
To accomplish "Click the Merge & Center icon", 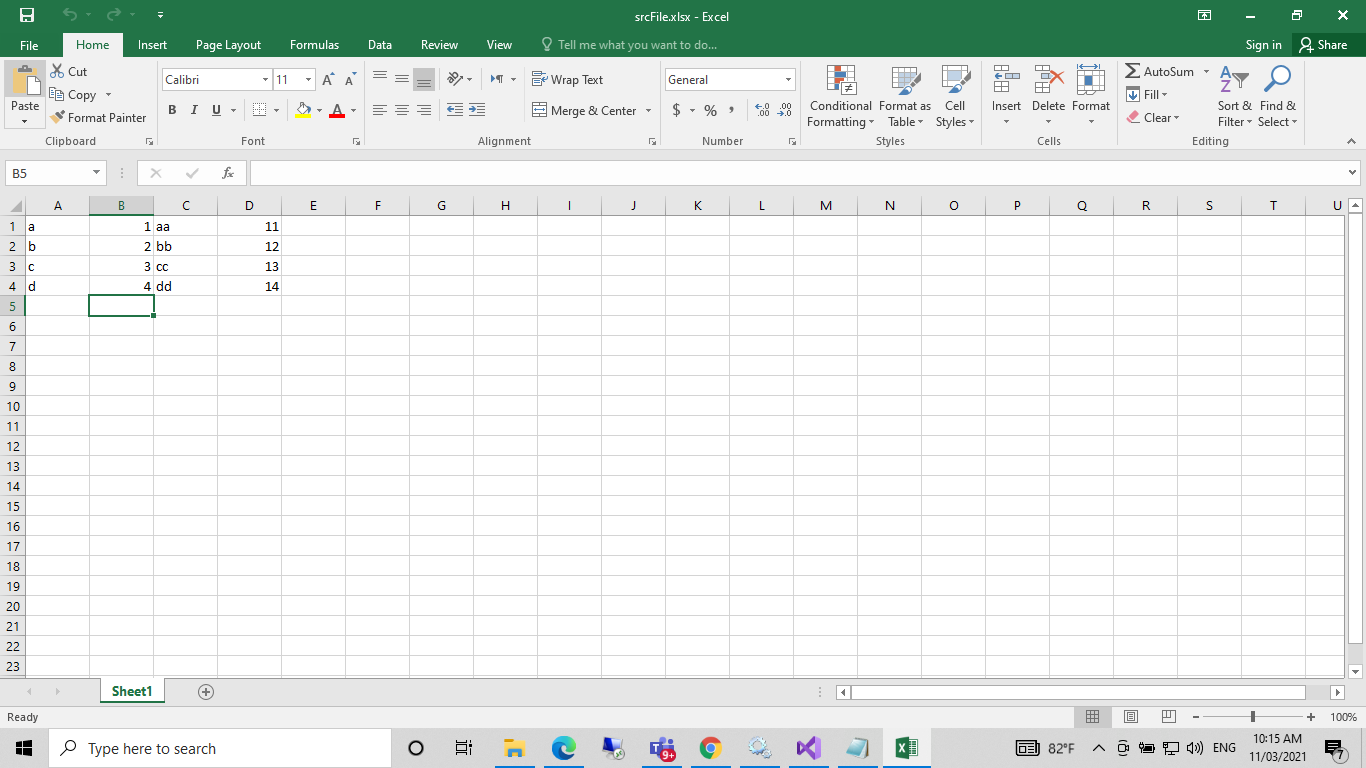I will (540, 111).
